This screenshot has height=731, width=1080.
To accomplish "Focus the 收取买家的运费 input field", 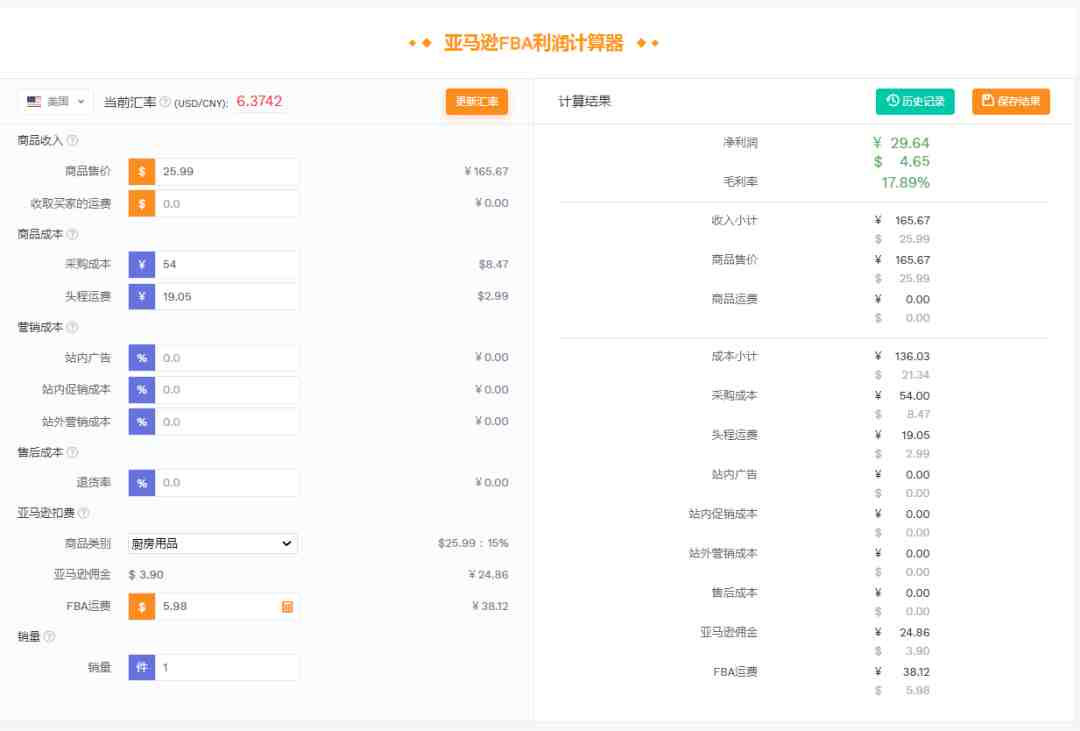I will point(227,204).
